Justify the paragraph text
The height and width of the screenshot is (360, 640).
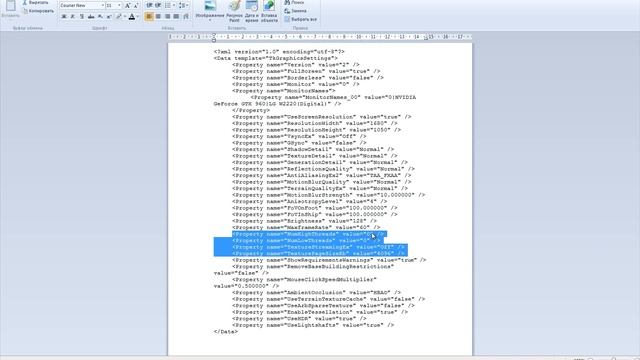(x=176, y=17)
